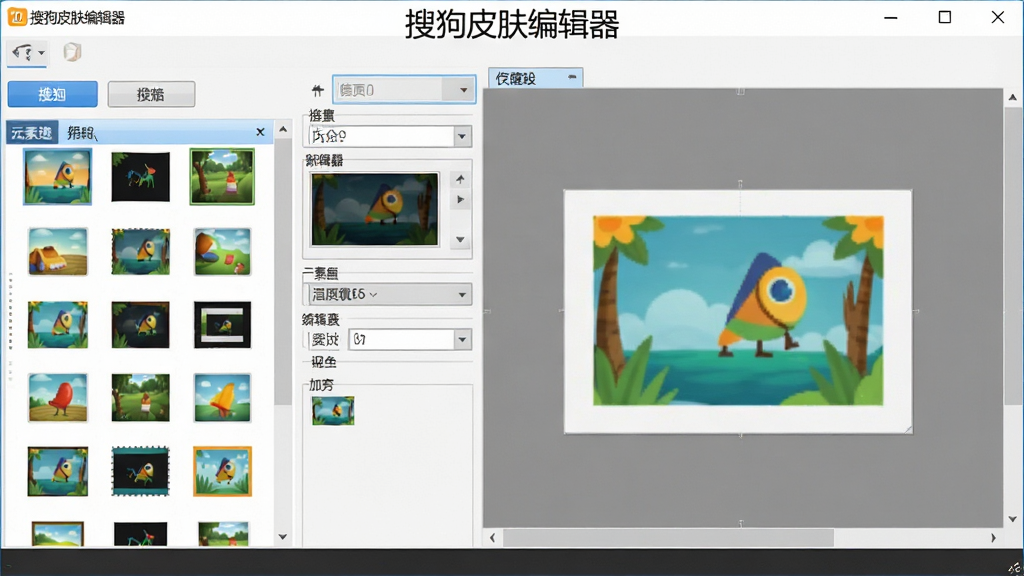
Task: Click the bird artwork on the canvas
Action: tap(738, 311)
